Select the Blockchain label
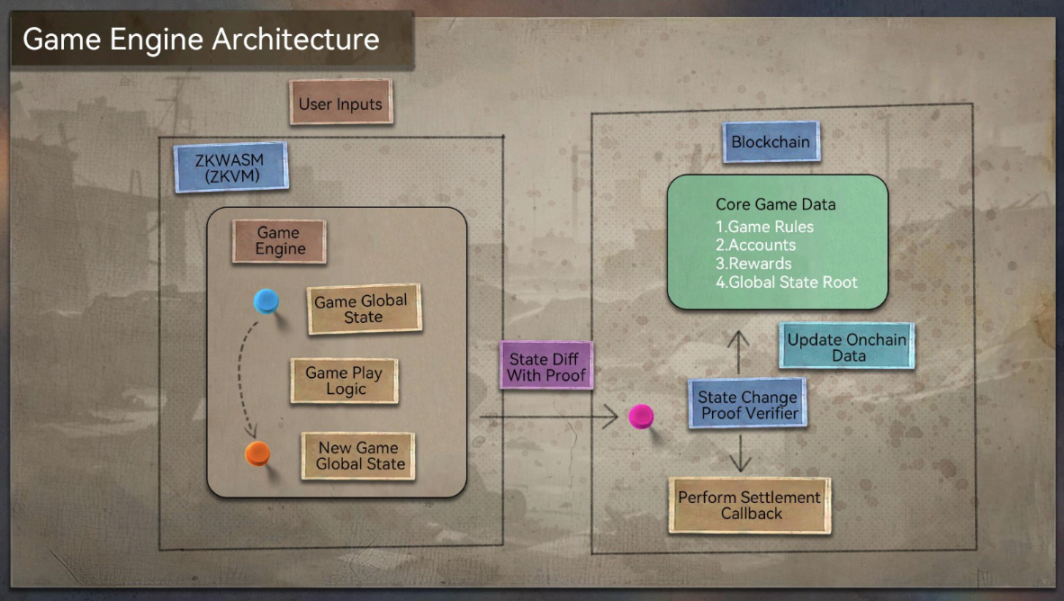 tap(770, 142)
